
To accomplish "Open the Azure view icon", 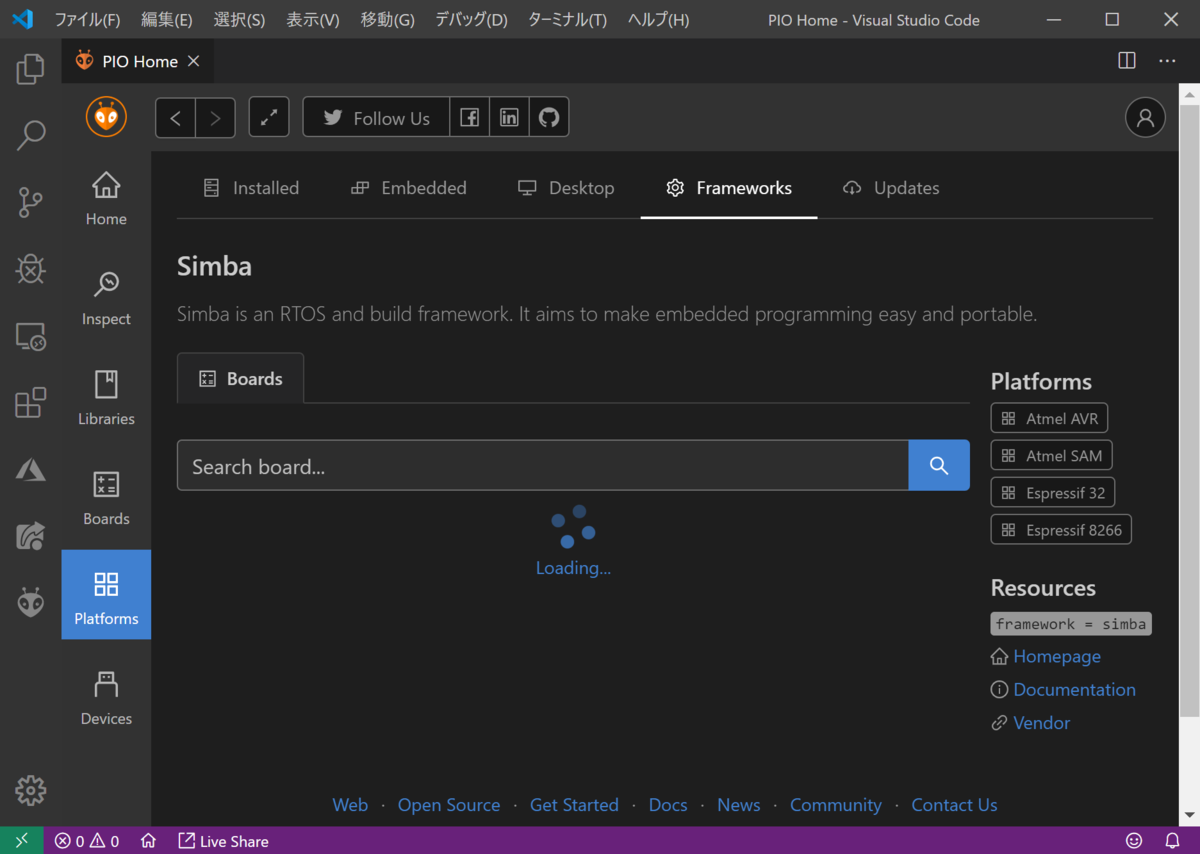I will click(30, 469).
